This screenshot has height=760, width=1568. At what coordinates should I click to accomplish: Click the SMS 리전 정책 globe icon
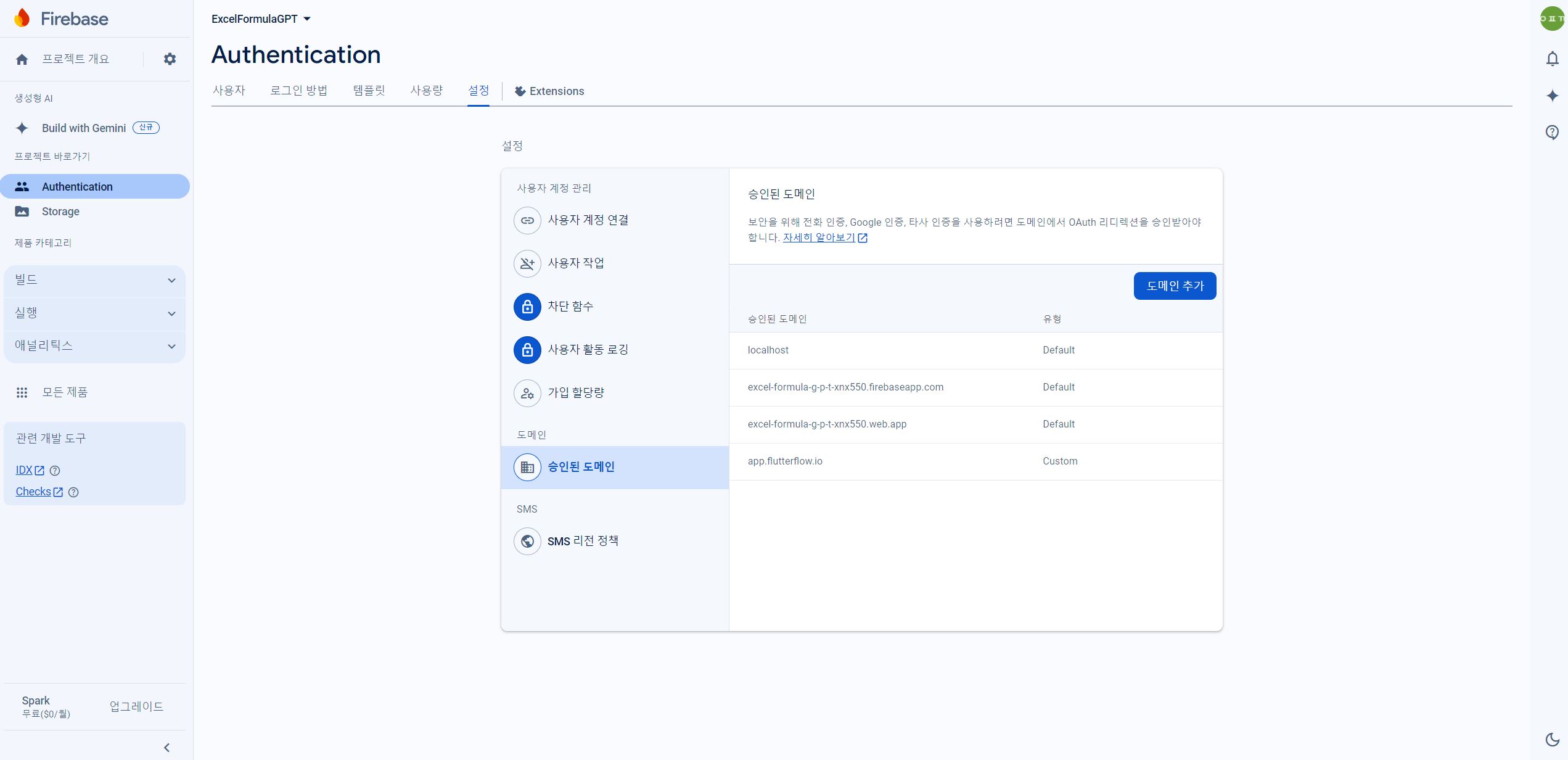pyautogui.click(x=527, y=541)
